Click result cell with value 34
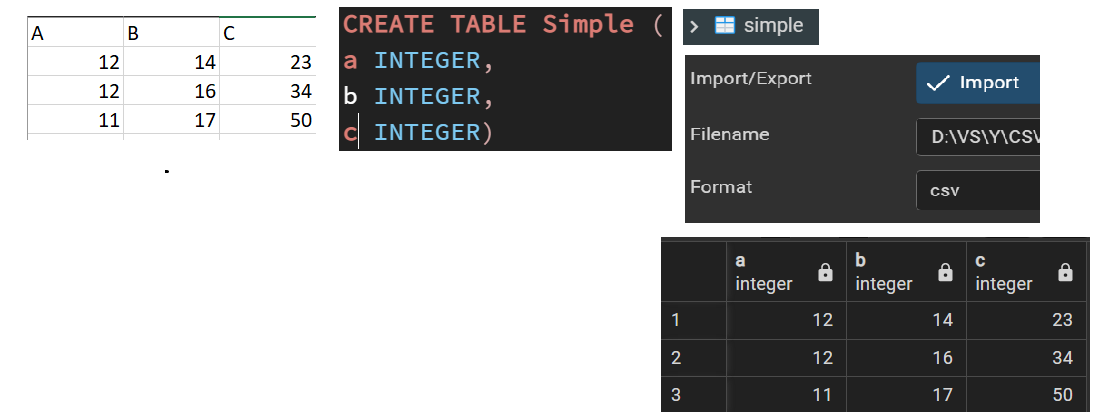1106x418 pixels. coord(1025,357)
